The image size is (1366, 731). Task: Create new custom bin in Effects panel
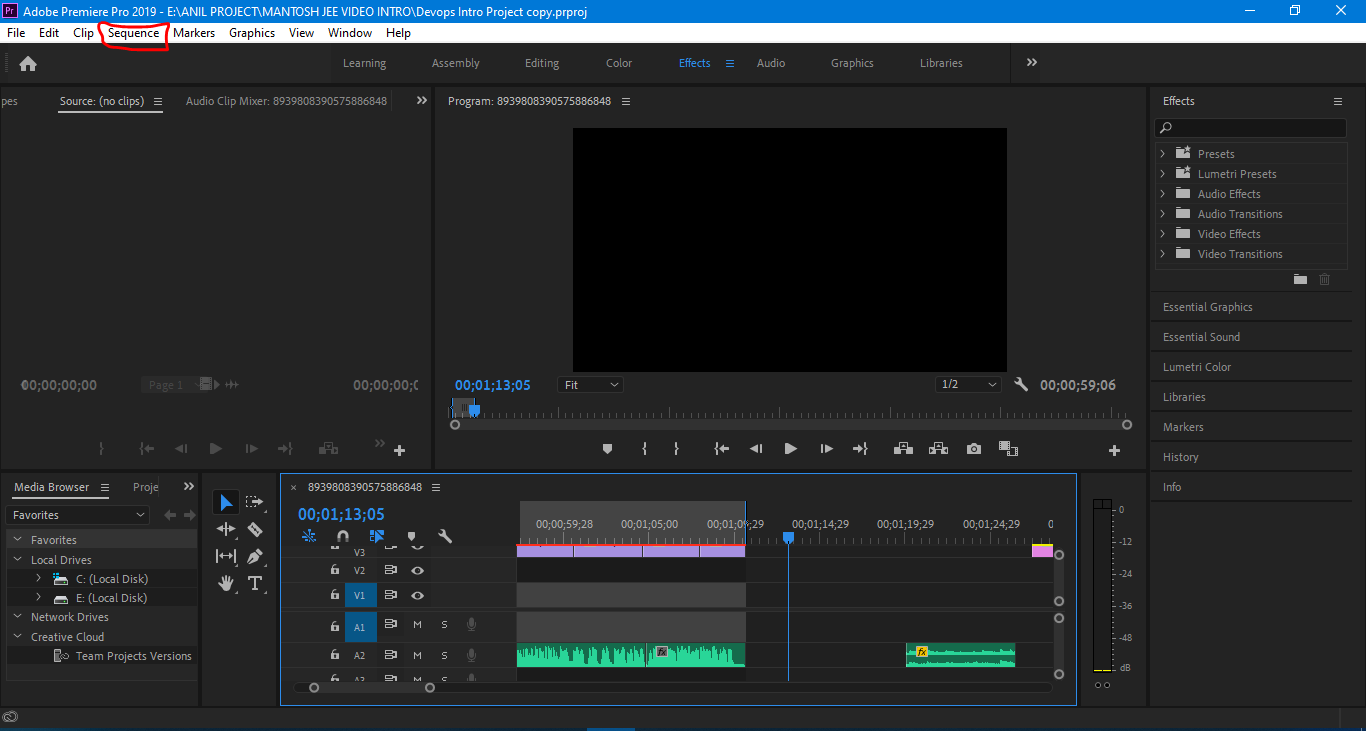click(x=1300, y=280)
